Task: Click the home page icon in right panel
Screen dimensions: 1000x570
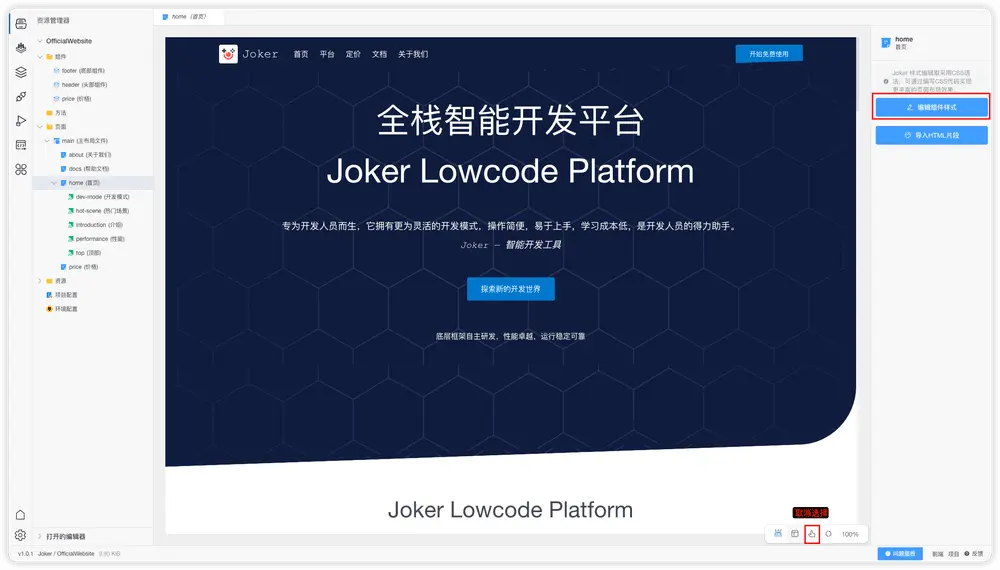Action: click(x=886, y=43)
